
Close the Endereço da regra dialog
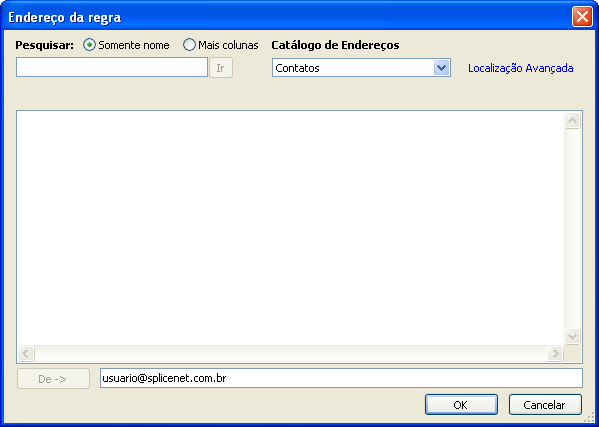(582, 17)
